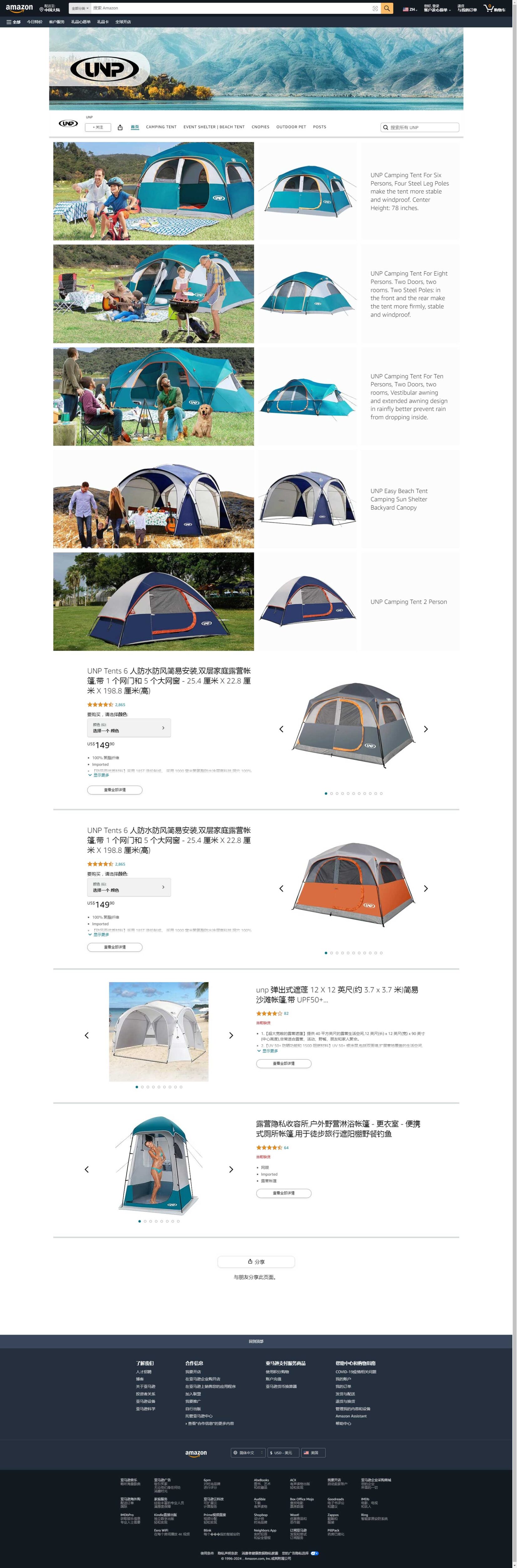Expand color selector on second tent listing
The width and height of the screenshot is (517, 1568).
coord(129,887)
